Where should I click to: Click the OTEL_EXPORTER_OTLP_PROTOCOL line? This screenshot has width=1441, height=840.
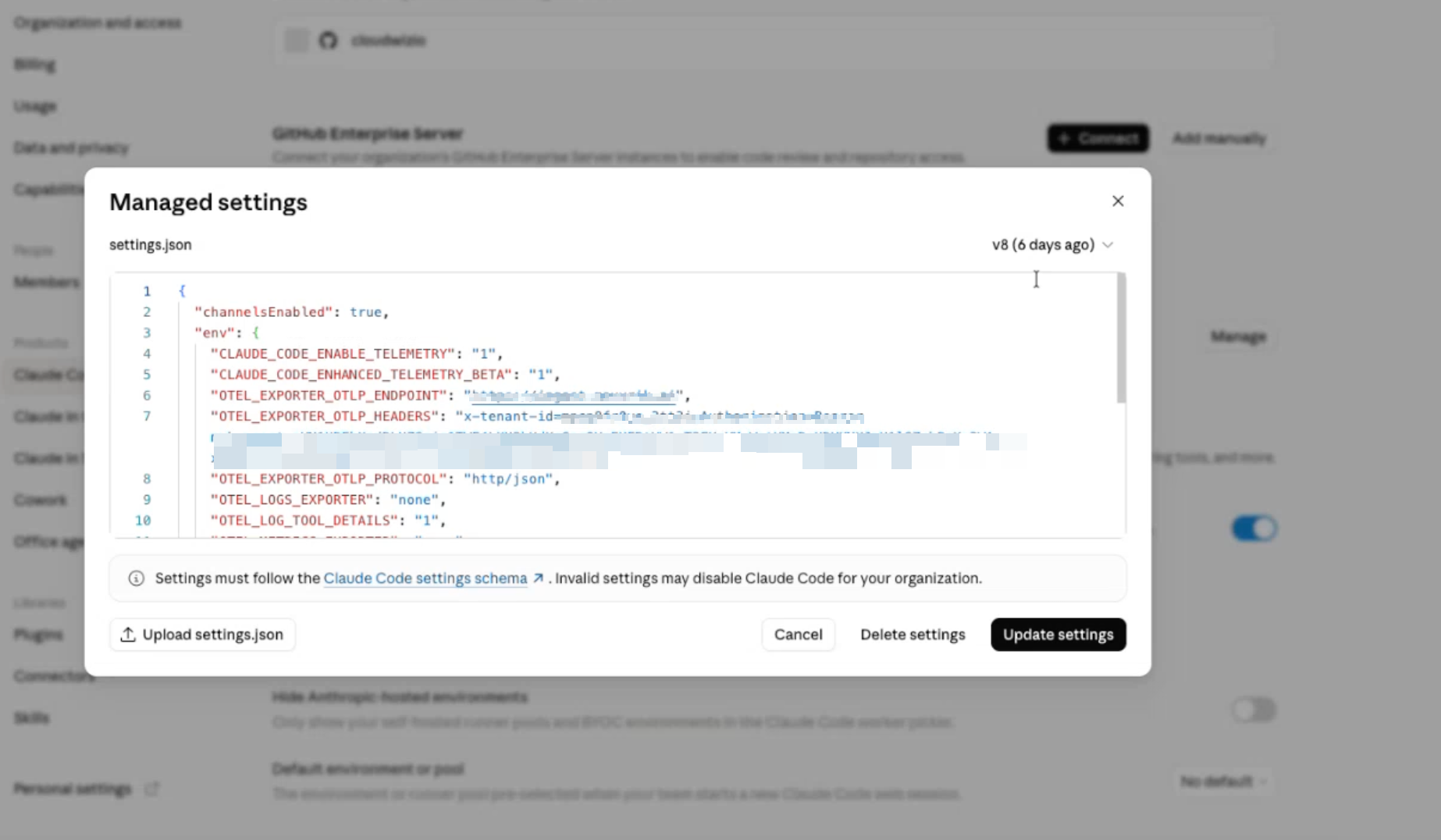pyautogui.click(x=386, y=479)
